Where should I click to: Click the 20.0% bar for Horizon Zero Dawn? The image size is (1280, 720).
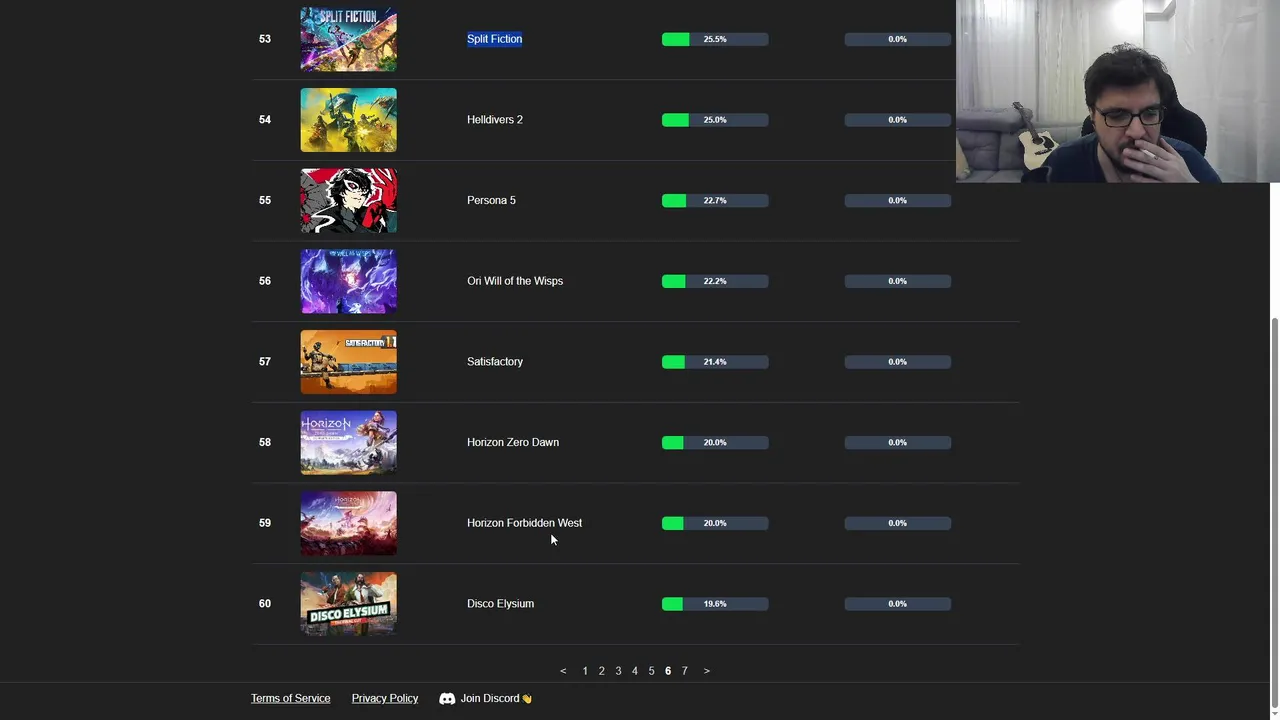715,442
